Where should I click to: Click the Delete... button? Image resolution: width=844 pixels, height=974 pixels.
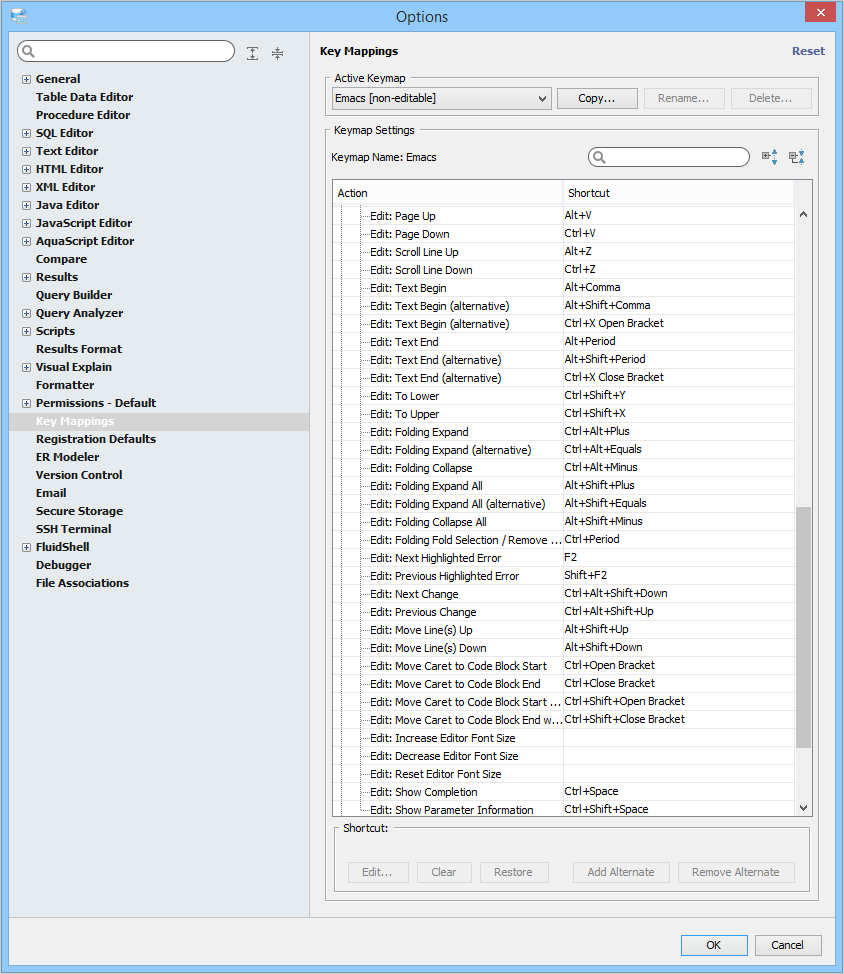click(x=771, y=98)
